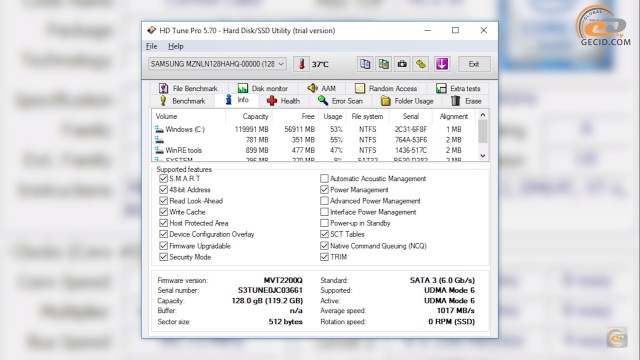640x360 pixels.
Task: Switch to the Disk monitor tab
Action: 262,88
